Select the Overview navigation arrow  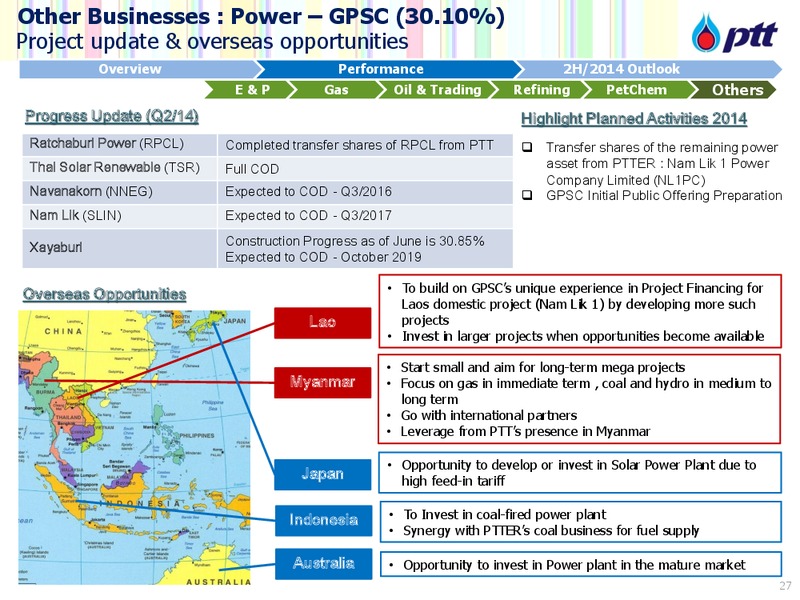point(138,69)
